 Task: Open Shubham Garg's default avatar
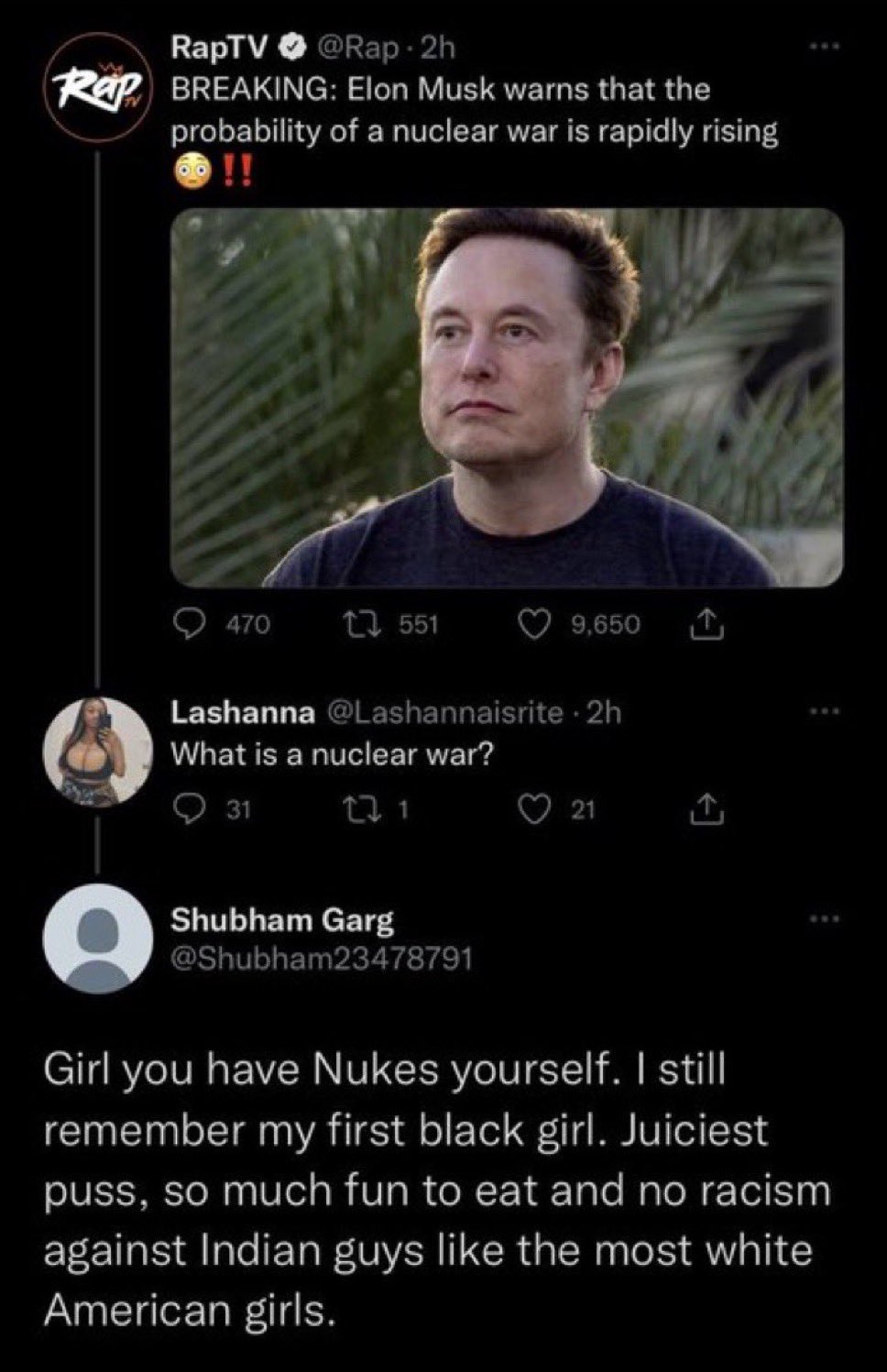coord(97,939)
